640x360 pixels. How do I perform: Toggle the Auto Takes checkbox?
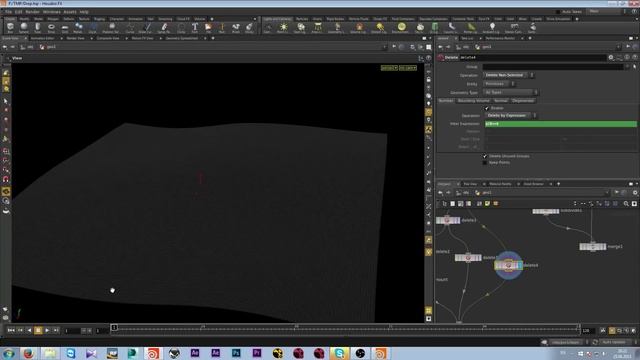tap(558, 12)
